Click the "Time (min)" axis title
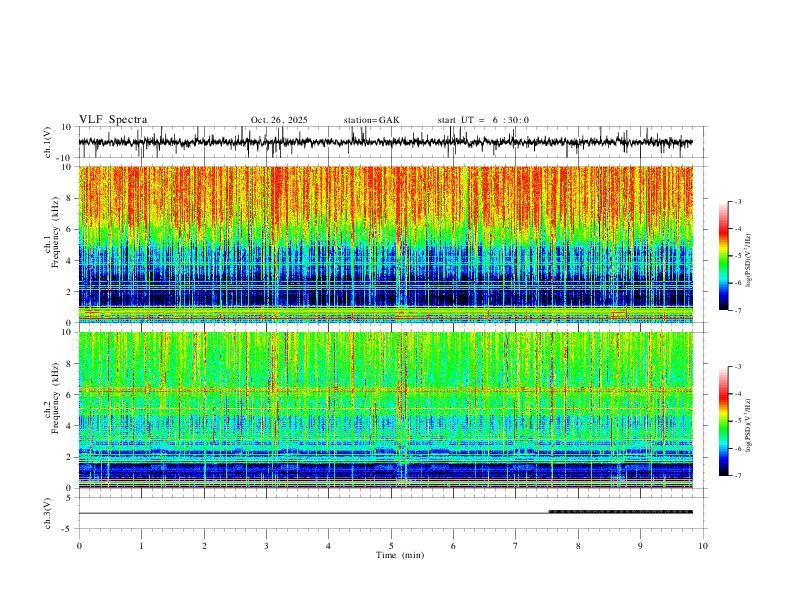This screenshot has width=792, height=612. click(400, 555)
